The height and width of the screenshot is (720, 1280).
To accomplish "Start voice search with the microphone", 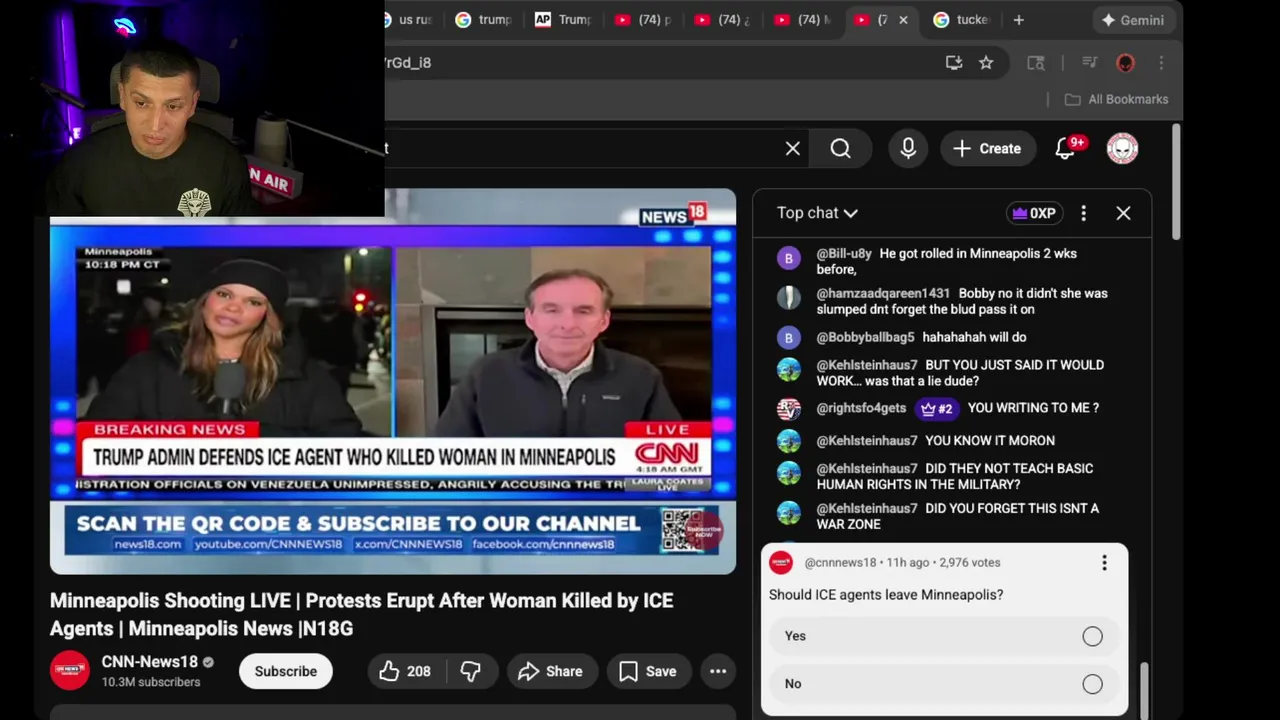I will [x=908, y=149].
